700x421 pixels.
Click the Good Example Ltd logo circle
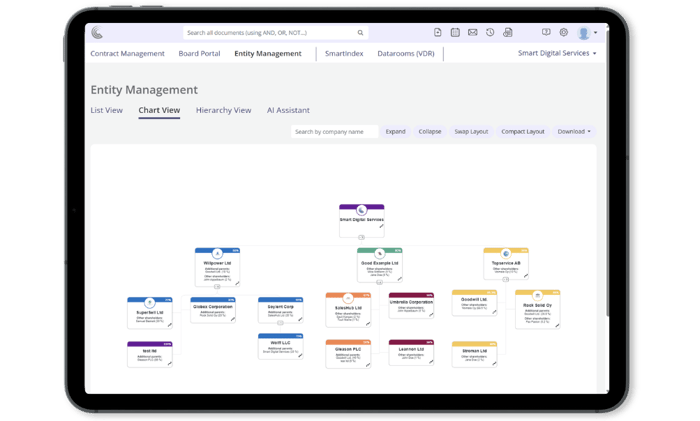pyautogui.click(x=379, y=254)
